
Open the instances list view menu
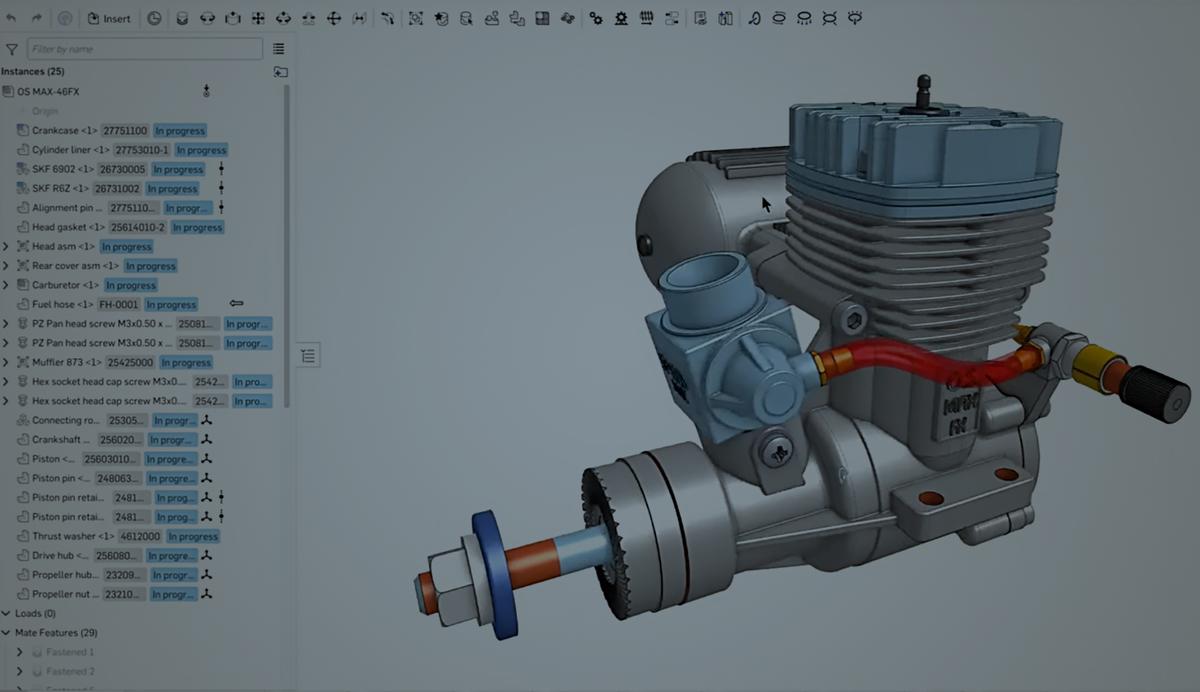(278, 48)
